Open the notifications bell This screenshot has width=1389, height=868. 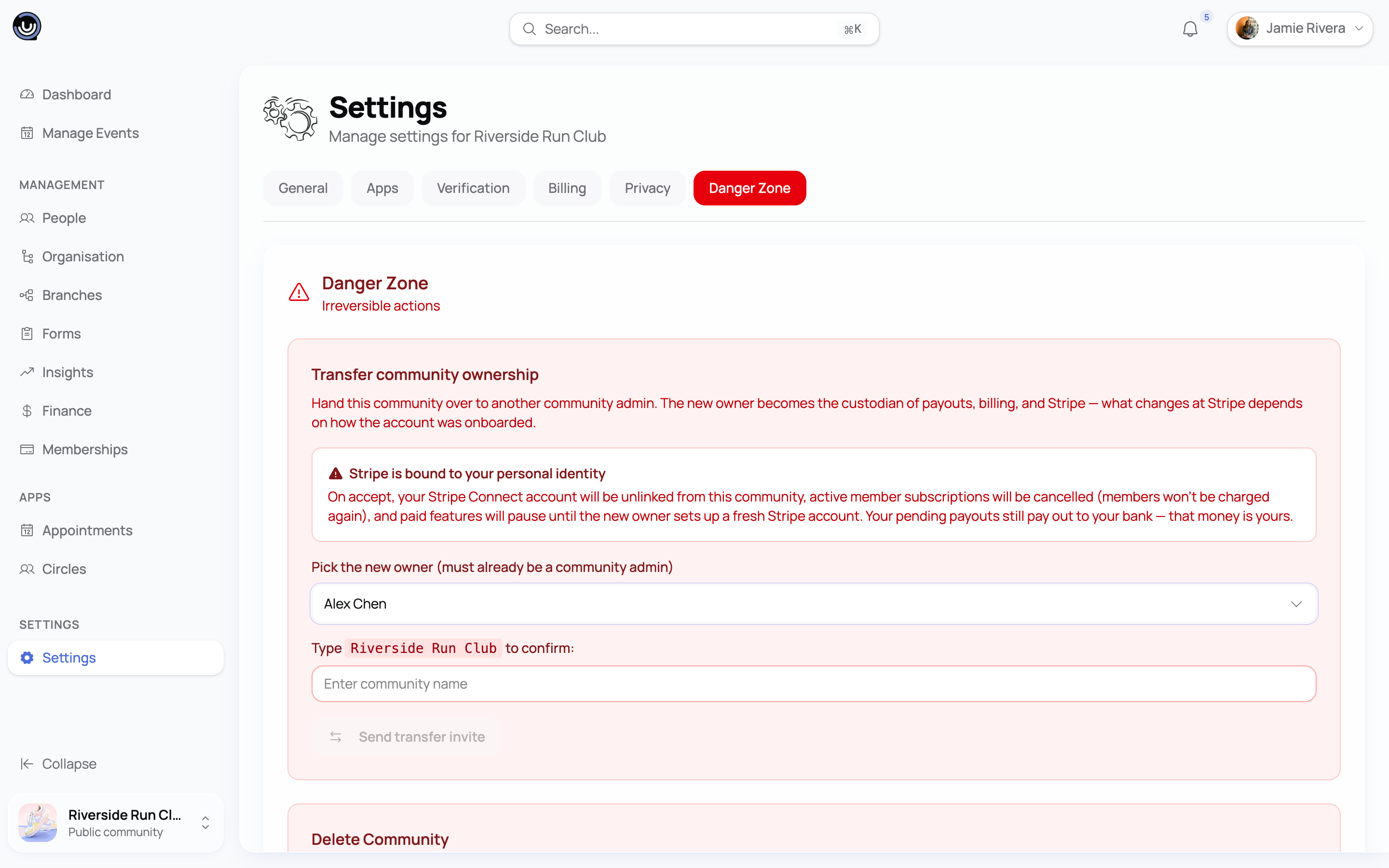tap(1190, 29)
